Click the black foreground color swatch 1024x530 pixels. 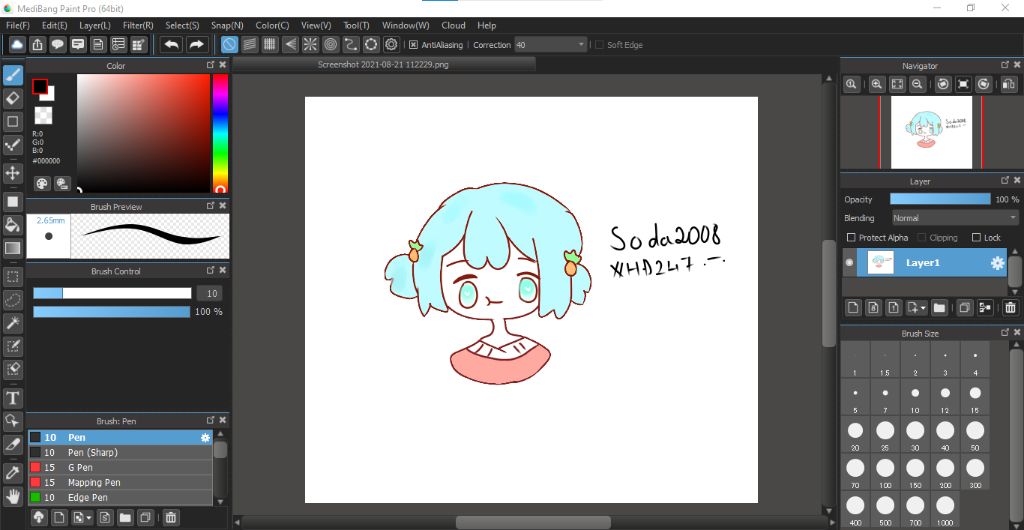(x=40, y=86)
